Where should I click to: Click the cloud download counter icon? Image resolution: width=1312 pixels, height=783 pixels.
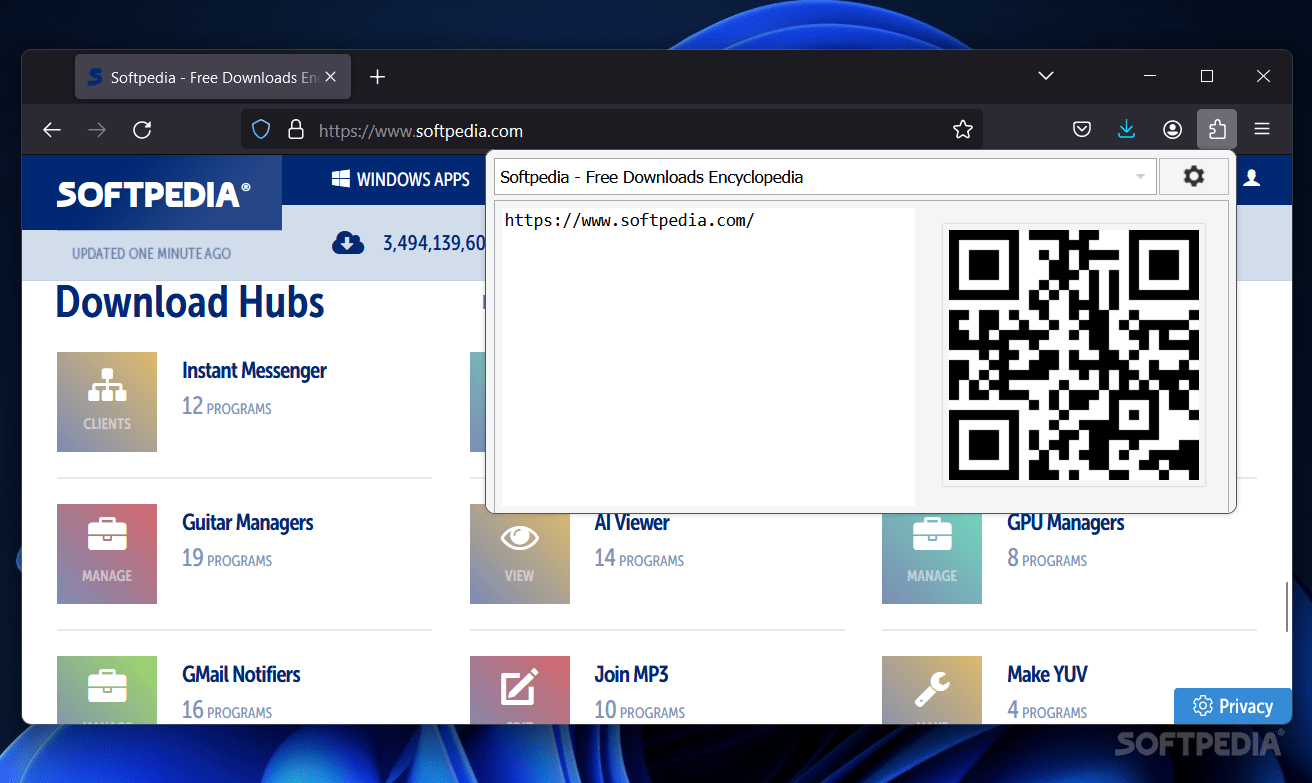point(348,242)
